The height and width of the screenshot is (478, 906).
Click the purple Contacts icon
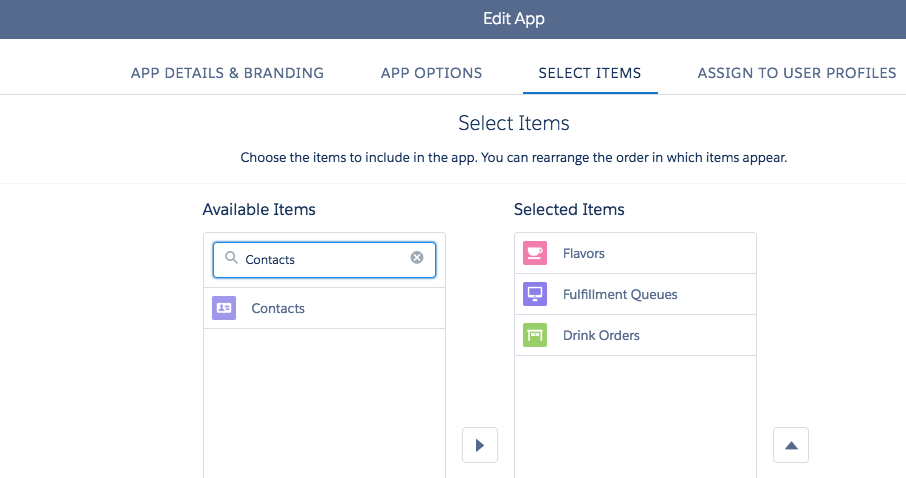(224, 308)
